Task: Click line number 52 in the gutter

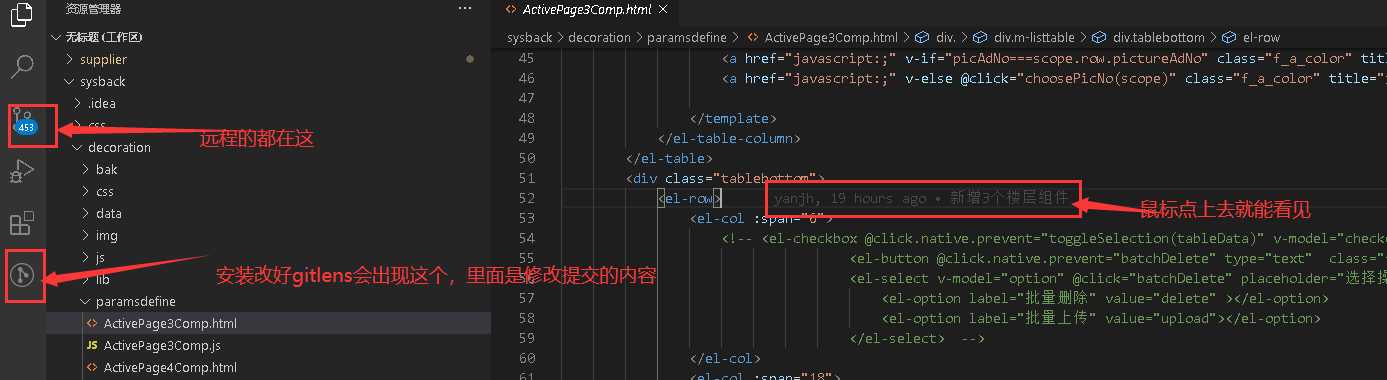Action: point(527,198)
